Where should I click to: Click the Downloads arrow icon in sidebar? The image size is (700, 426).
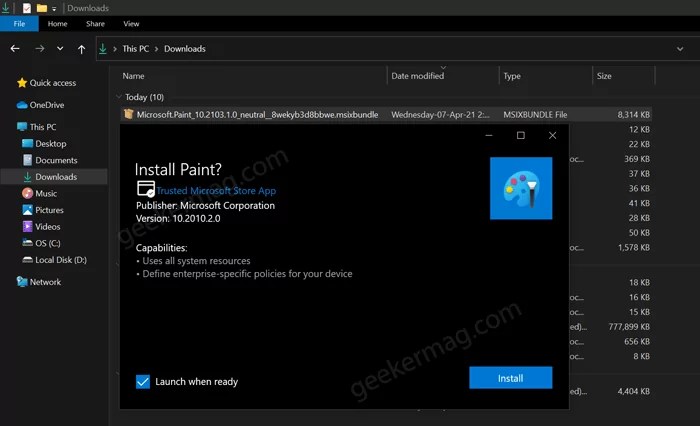[x=27, y=177]
